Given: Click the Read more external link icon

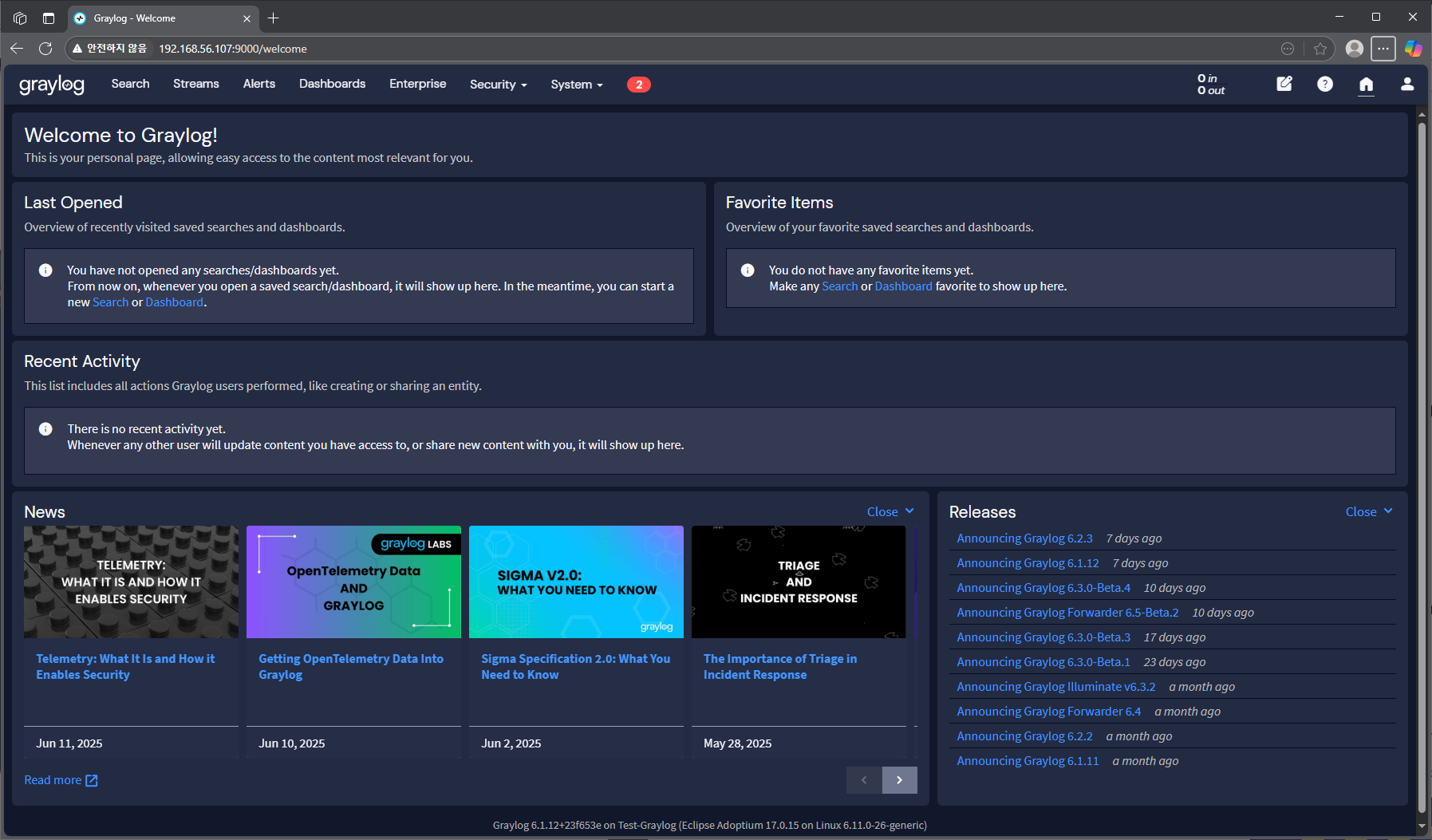Looking at the screenshot, I should pos(92,780).
